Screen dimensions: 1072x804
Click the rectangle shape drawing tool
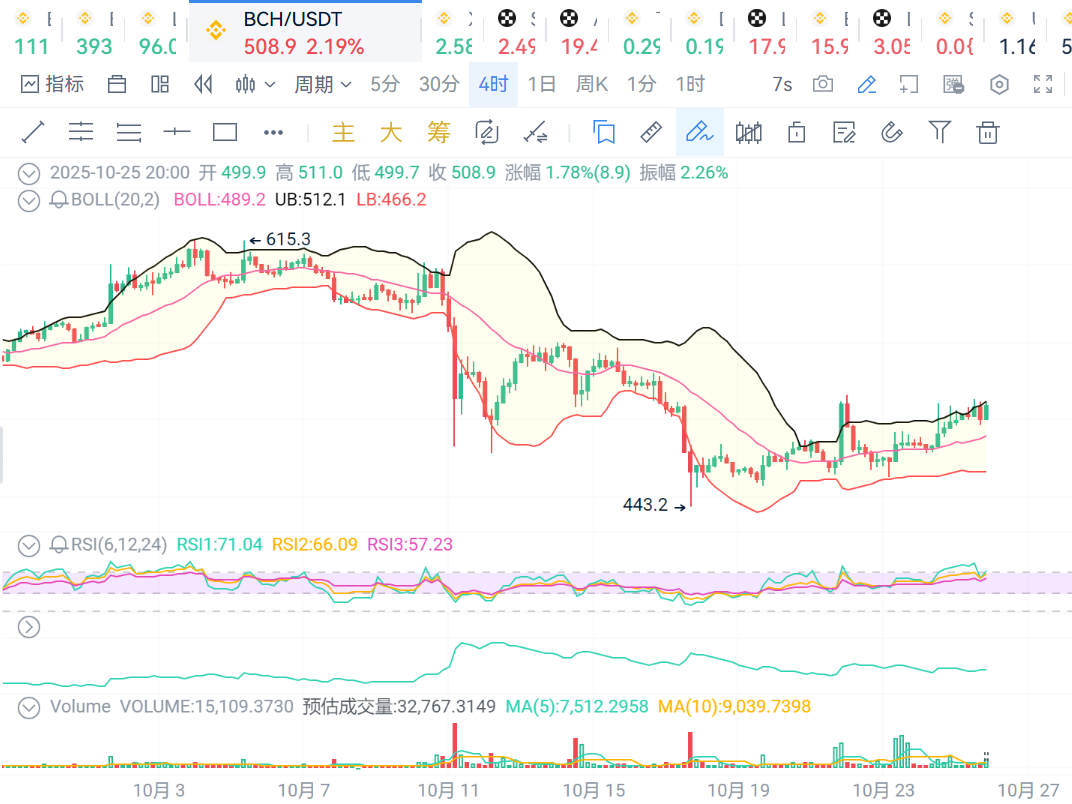click(225, 132)
